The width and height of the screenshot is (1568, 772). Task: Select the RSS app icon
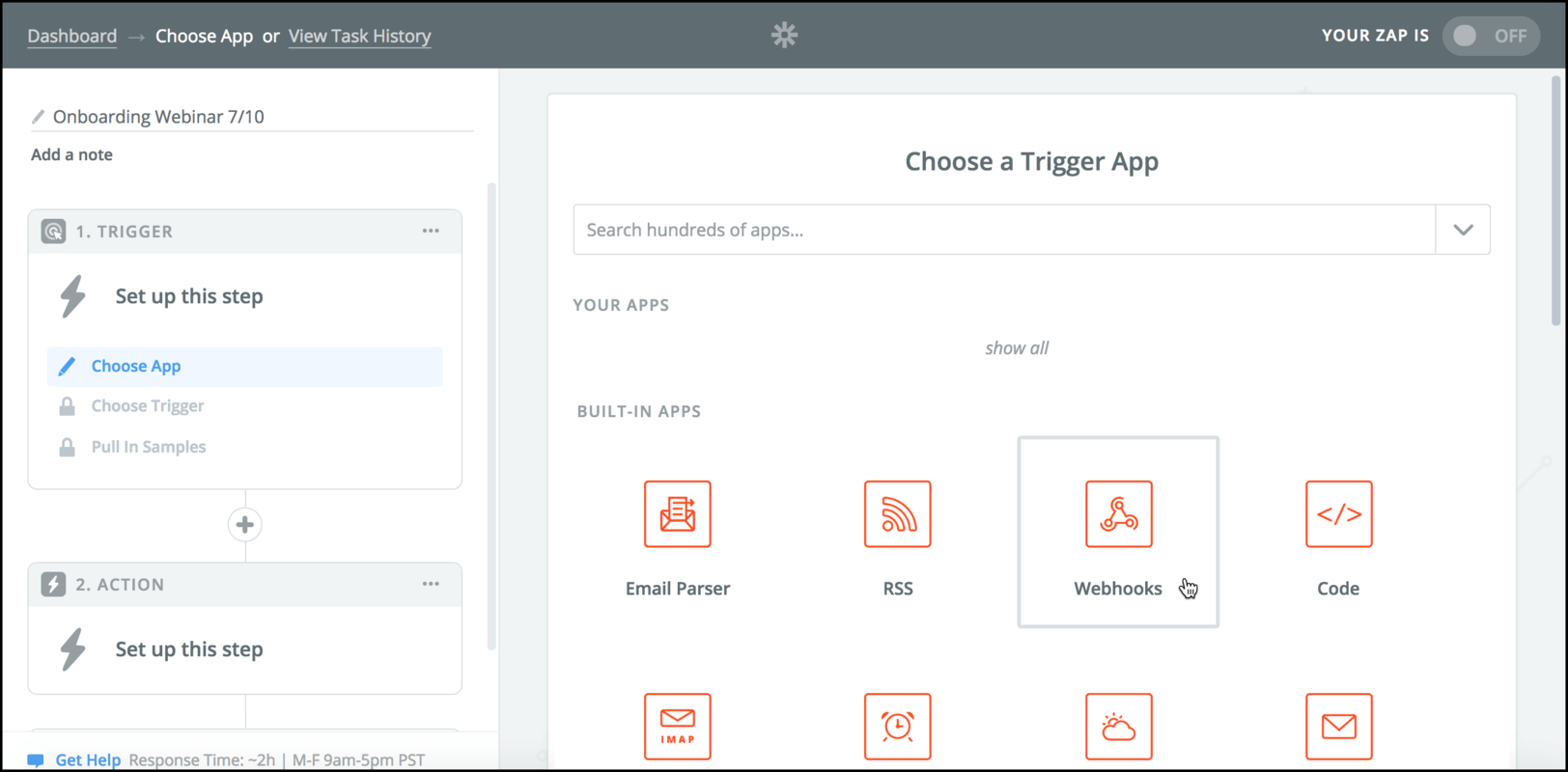coord(898,514)
